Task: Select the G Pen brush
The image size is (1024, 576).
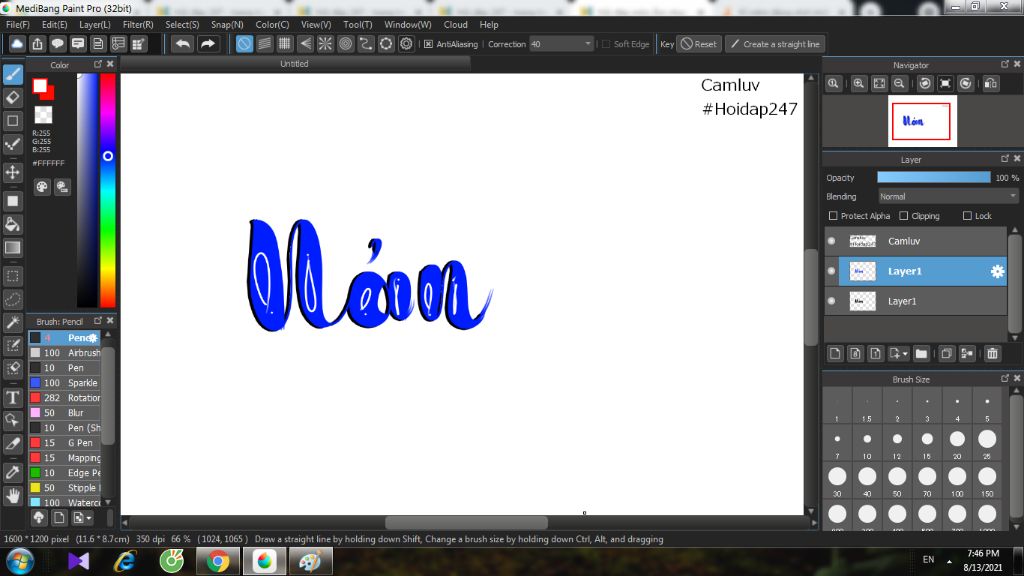Action: click(65, 443)
